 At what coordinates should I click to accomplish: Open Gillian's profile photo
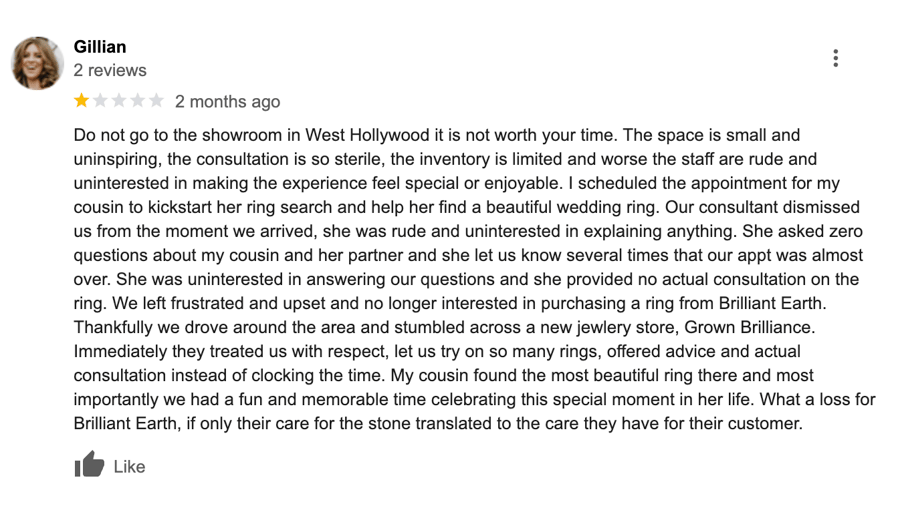pos(37,63)
